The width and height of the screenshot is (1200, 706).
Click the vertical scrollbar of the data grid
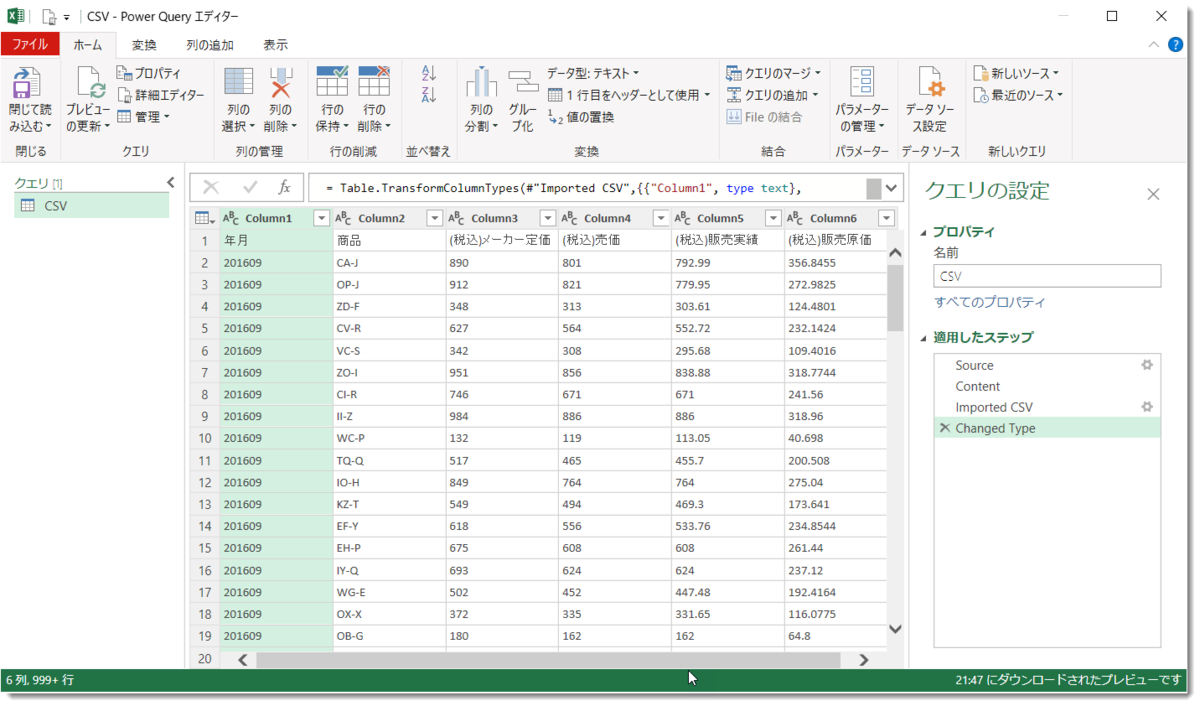coord(895,298)
